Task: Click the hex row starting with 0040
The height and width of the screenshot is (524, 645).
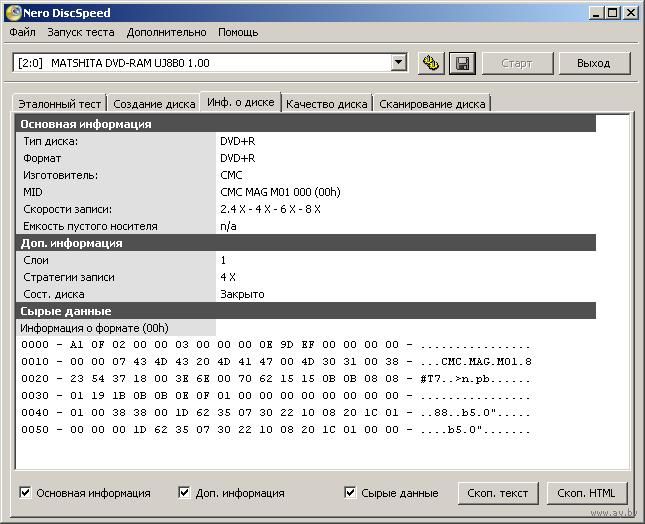Action: pos(276,412)
